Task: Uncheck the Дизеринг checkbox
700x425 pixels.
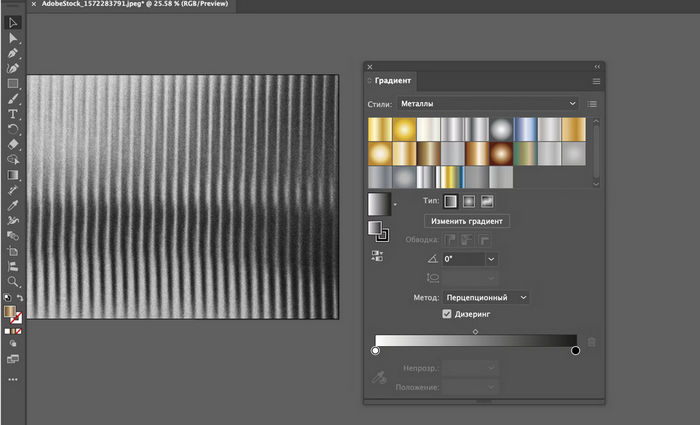Action: click(x=448, y=315)
